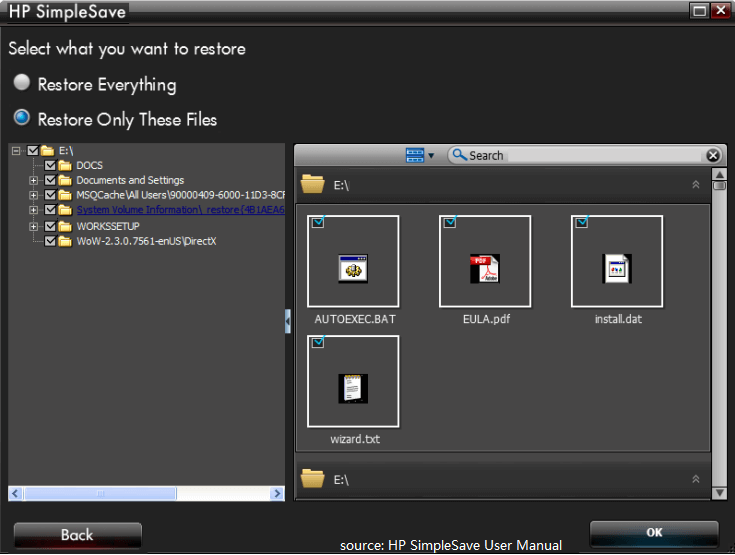Viewport: 735px width, 555px height.
Task: Select Restore Only These Files radio button
Action: pos(22,118)
